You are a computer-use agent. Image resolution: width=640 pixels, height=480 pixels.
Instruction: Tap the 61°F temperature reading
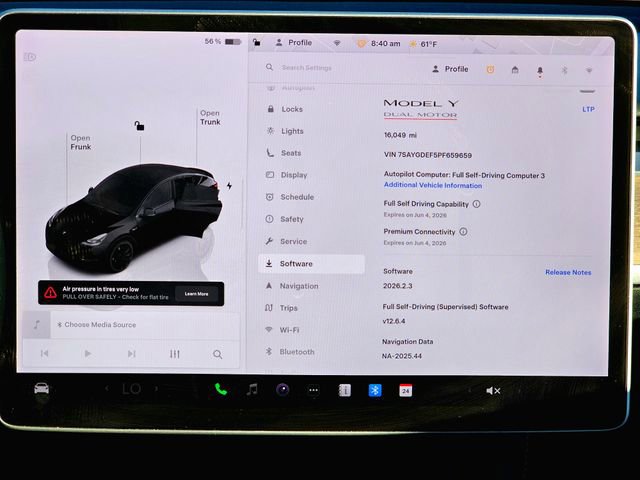[x=429, y=44]
